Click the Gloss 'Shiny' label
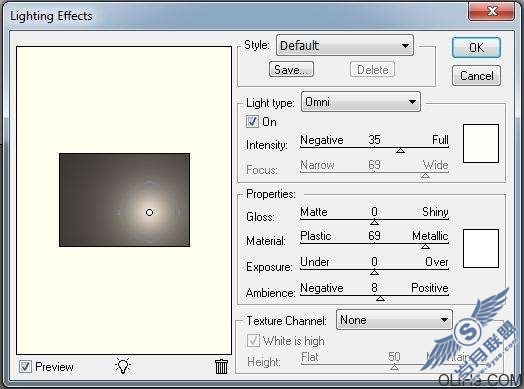Image resolution: width=524 pixels, height=389 pixels. (x=435, y=212)
